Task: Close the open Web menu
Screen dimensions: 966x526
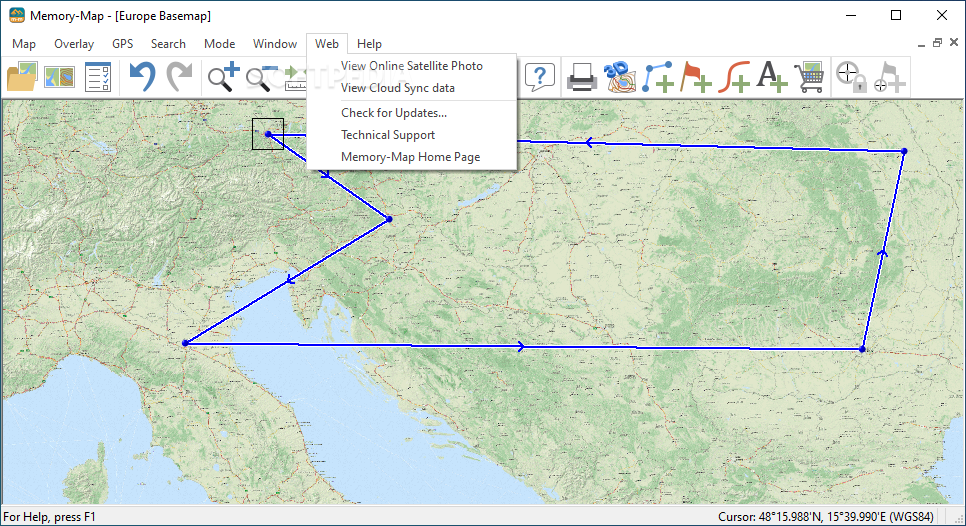Action: (327, 44)
